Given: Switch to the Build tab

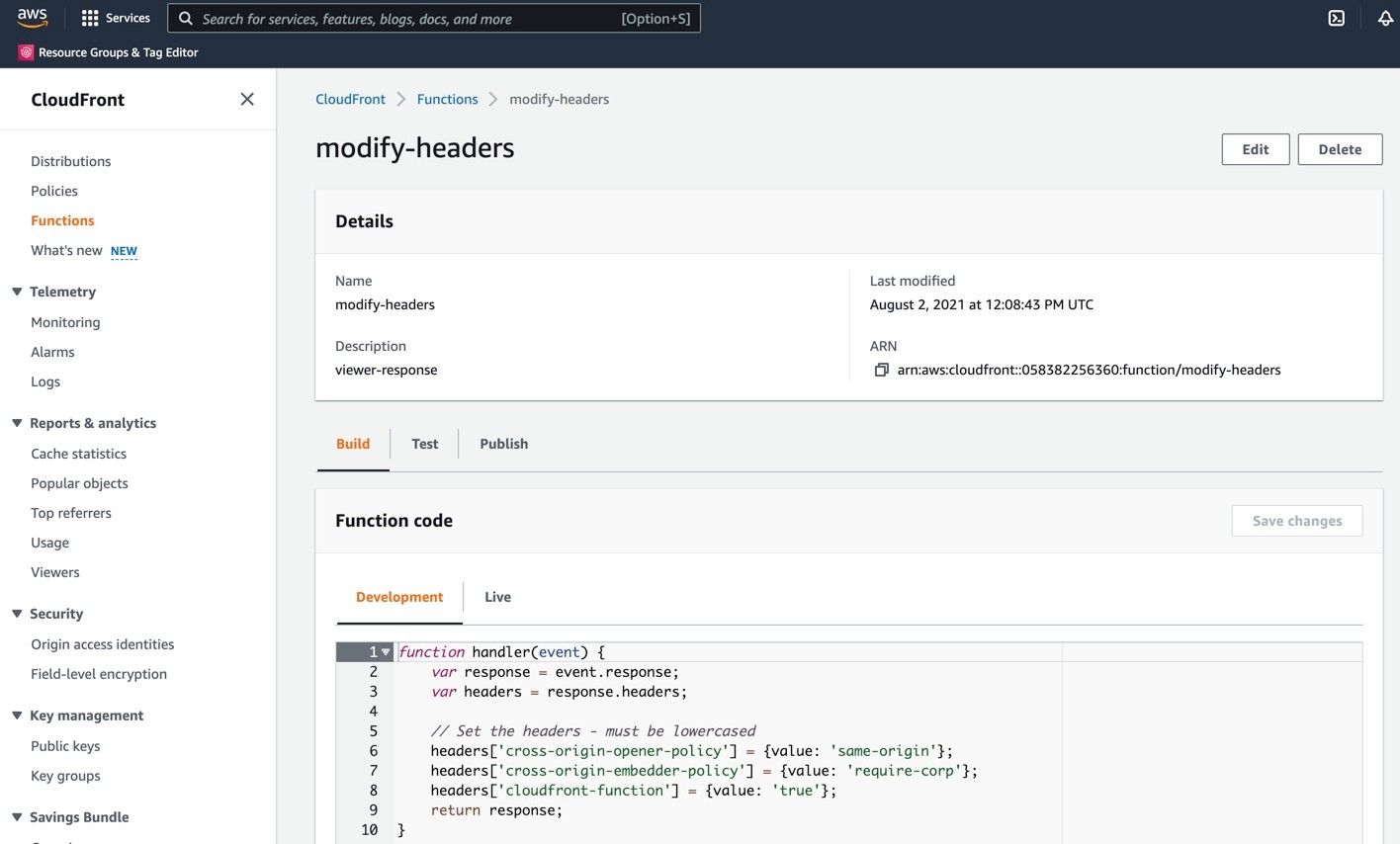Looking at the screenshot, I should tap(353, 444).
